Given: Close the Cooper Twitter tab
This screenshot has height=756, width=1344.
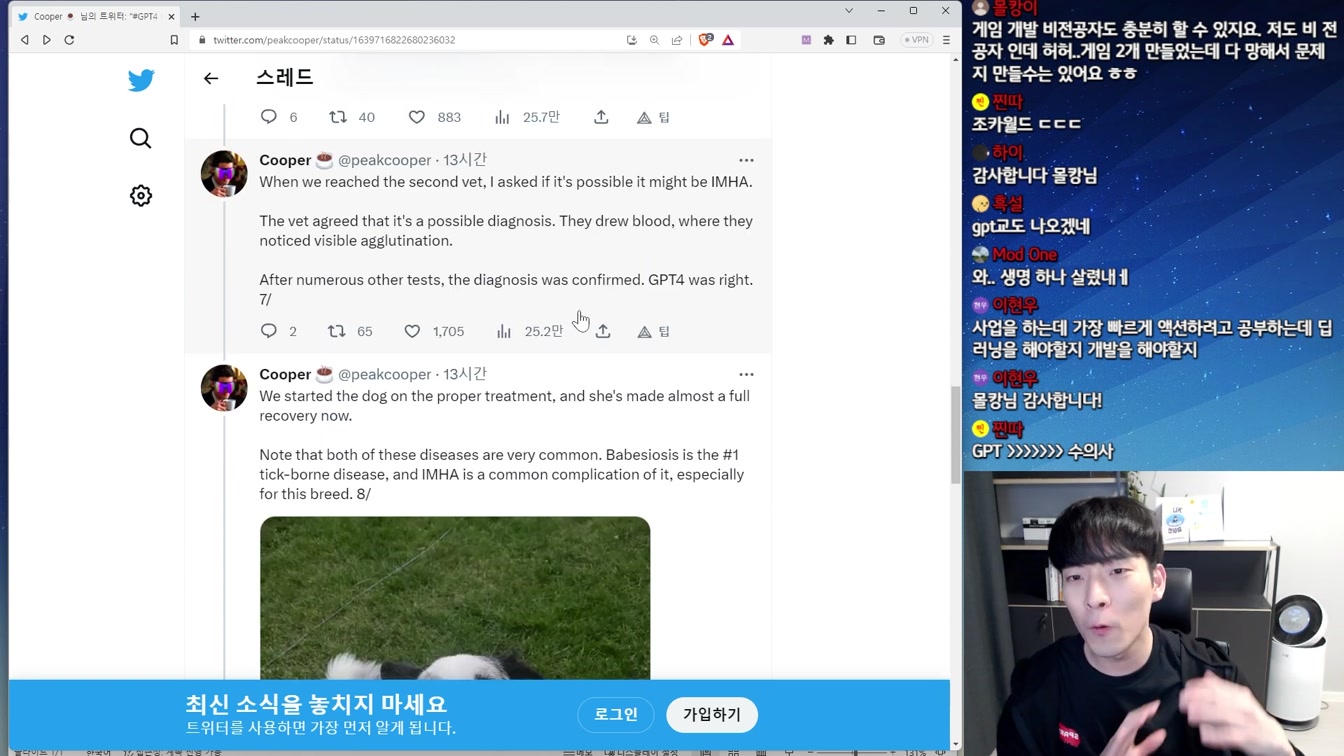Looking at the screenshot, I should coord(171,16).
